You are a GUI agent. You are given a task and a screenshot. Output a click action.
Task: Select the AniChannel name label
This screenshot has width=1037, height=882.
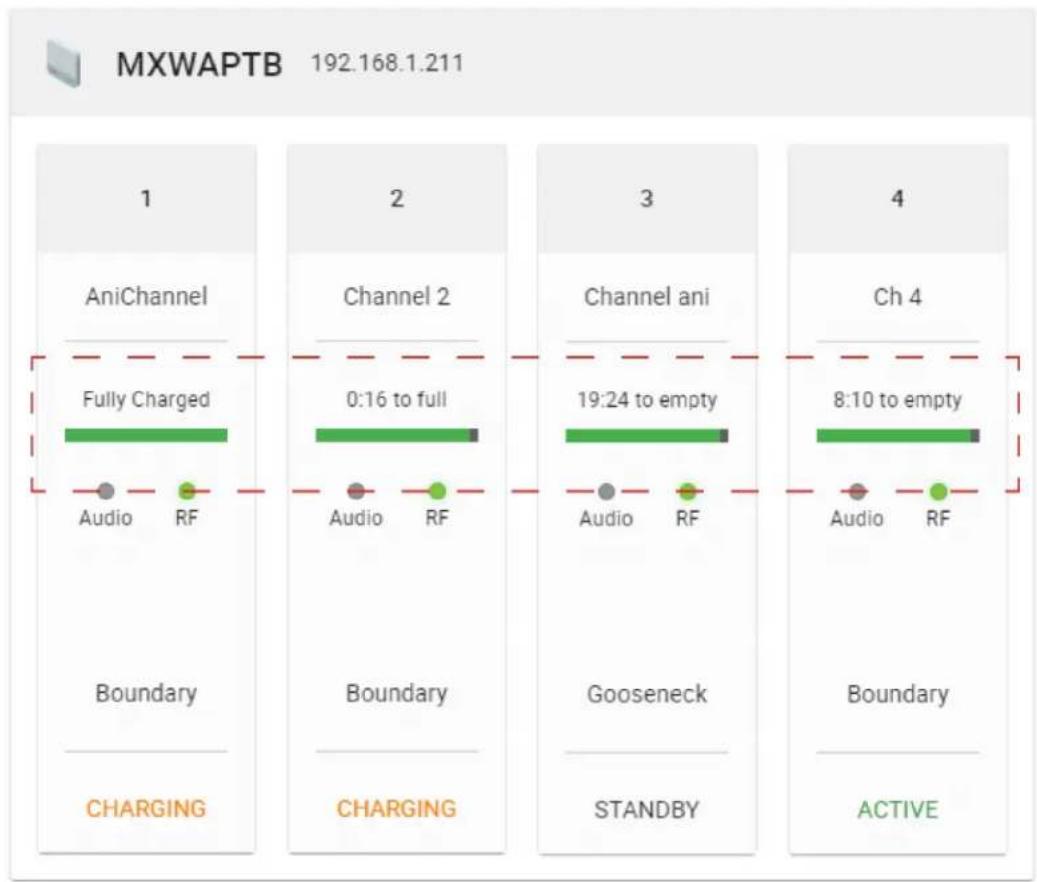point(146,296)
